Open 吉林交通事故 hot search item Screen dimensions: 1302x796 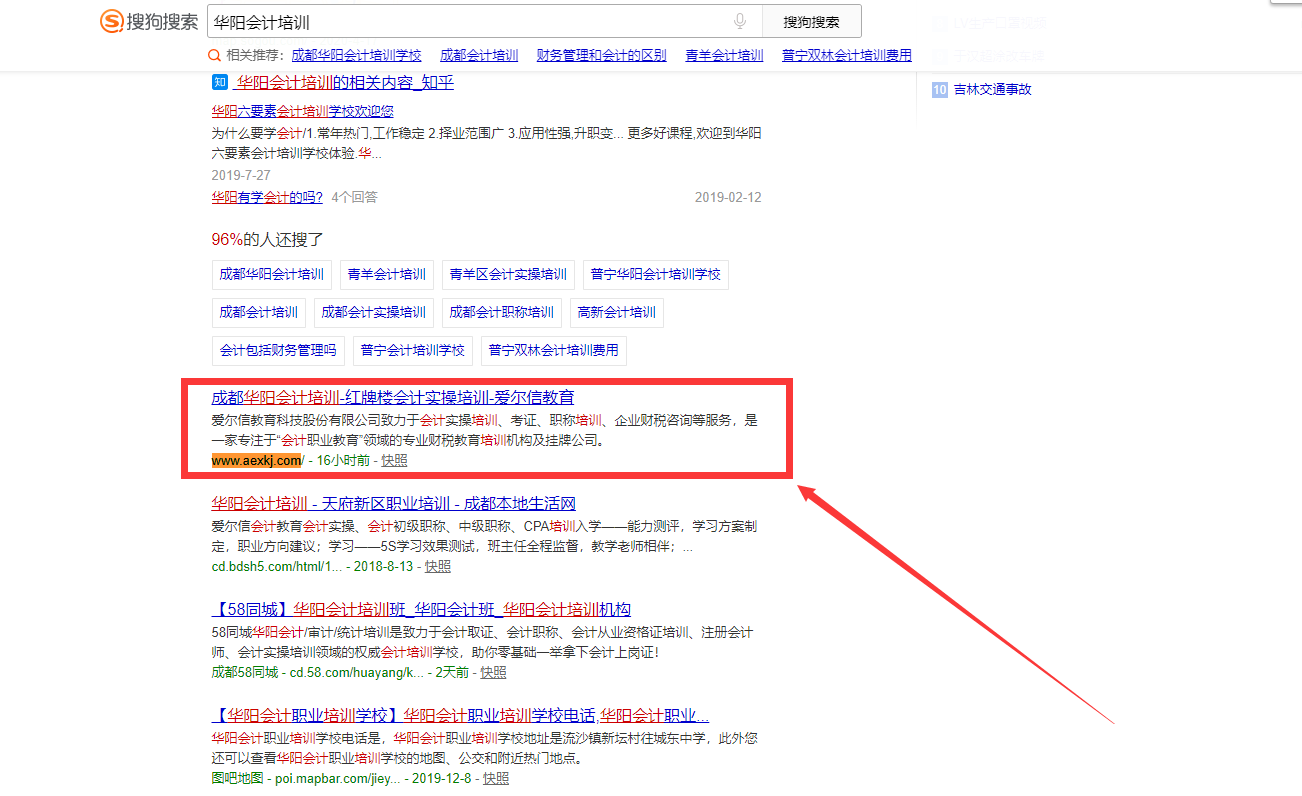point(993,89)
